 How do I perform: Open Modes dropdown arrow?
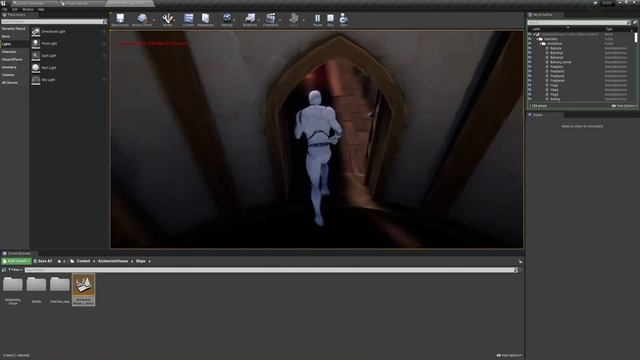[x=175, y=20]
